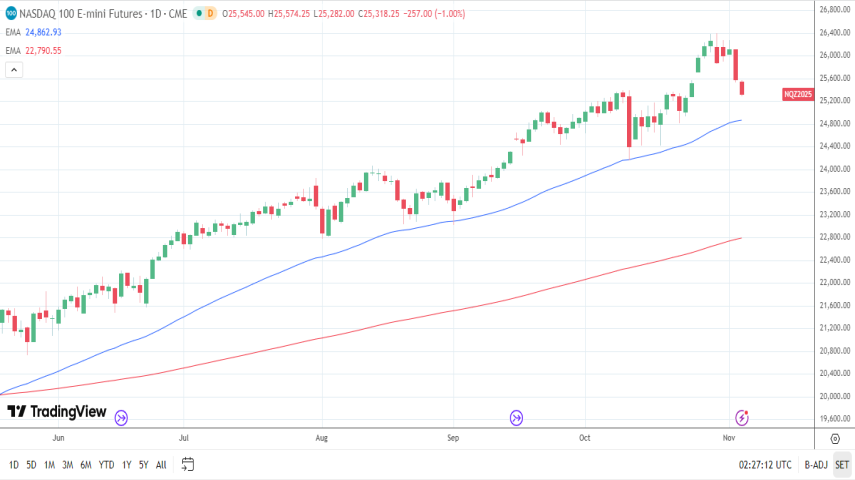Image resolution: width=855 pixels, height=480 pixels.
Task: Toggle the orange D data-mode badge
Action: pyautogui.click(x=212, y=14)
